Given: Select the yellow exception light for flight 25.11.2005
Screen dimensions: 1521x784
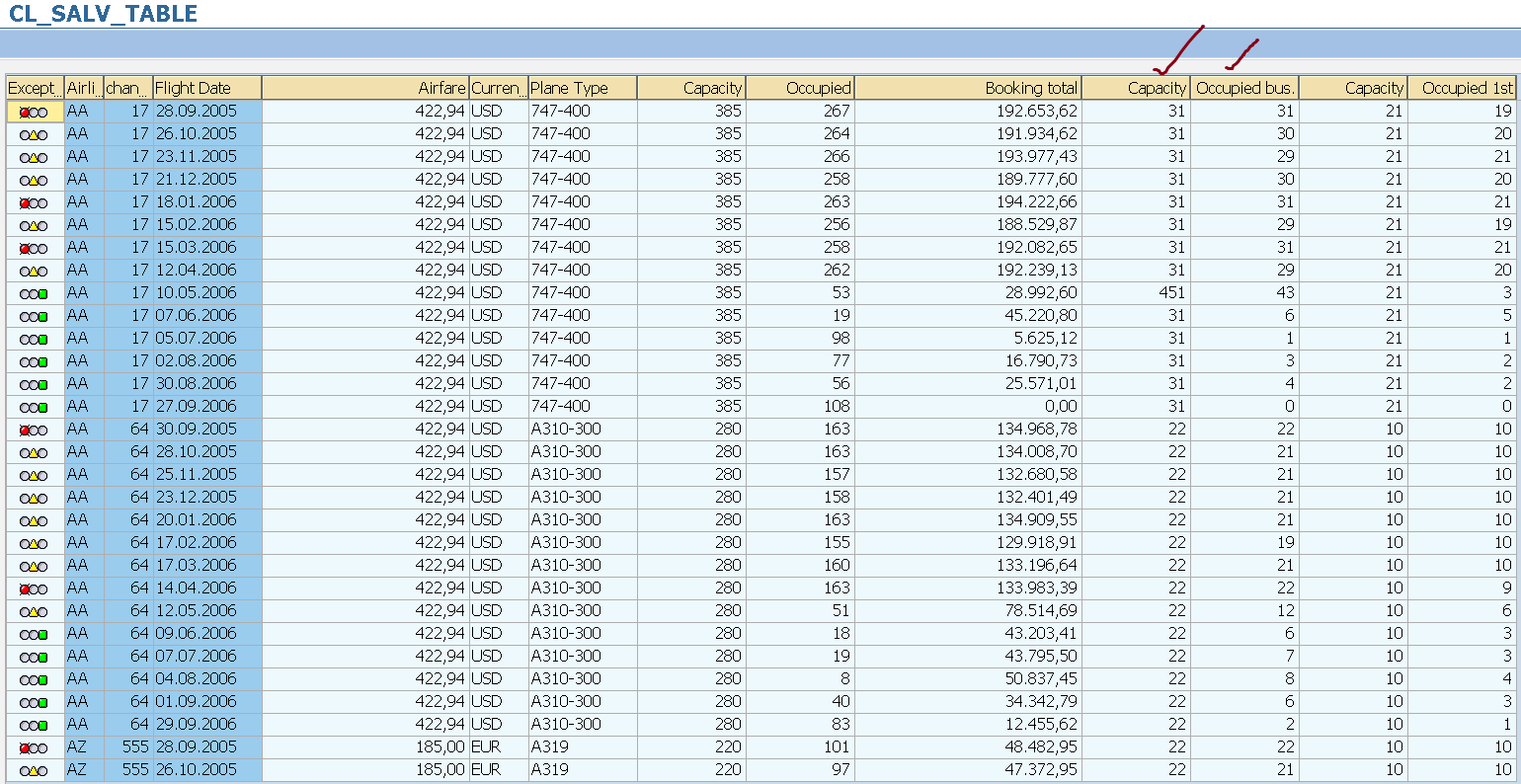Looking at the screenshot, I should click(x=34, y=475).
